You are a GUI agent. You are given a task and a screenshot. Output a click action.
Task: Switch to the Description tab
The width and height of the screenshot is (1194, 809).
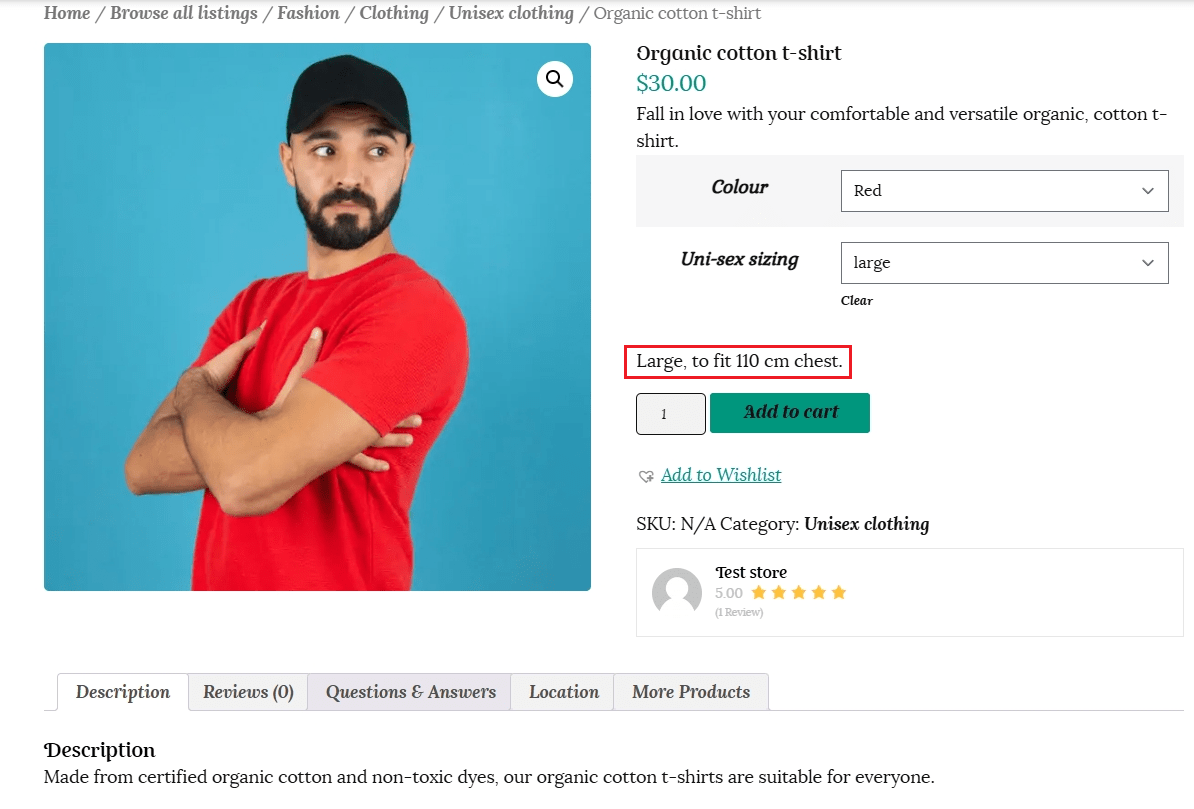click(123, 692)
